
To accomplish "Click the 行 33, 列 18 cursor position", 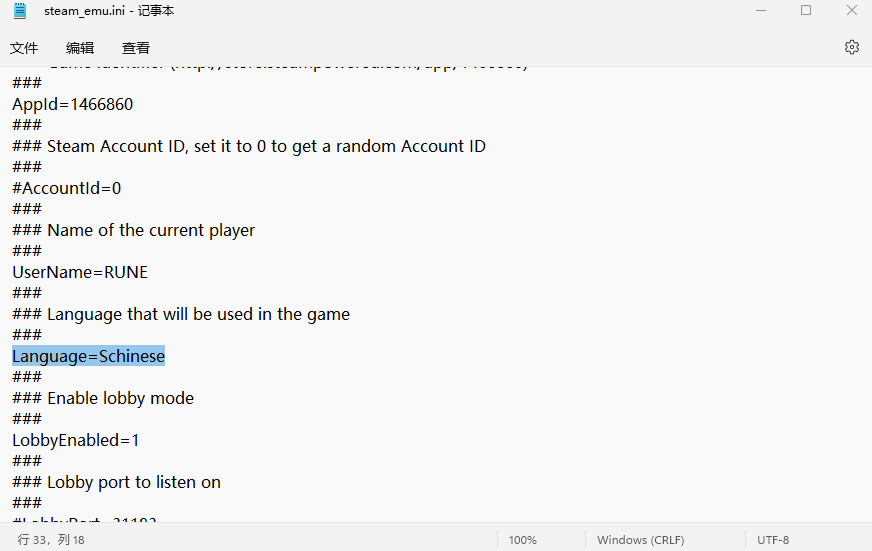I will pyautogui.click(x=51, y=540).
